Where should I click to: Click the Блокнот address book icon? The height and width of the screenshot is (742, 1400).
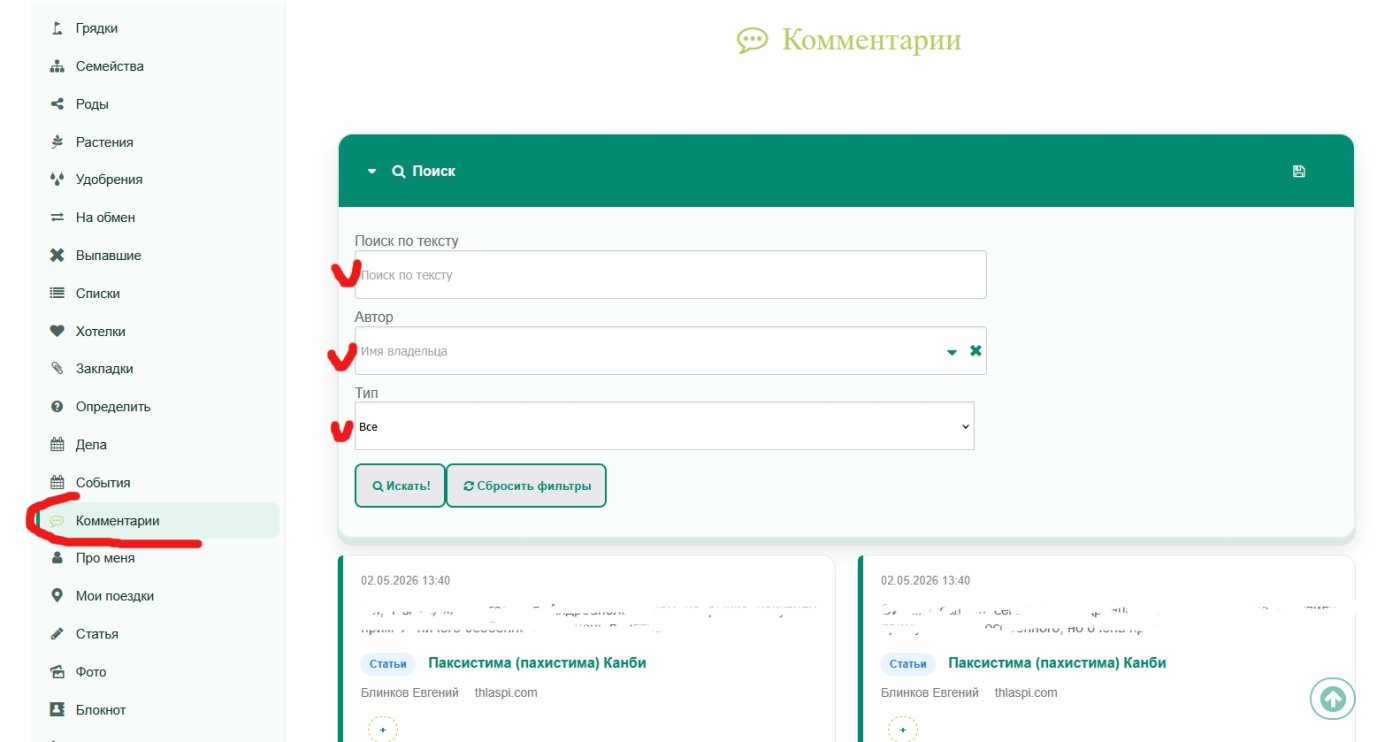pos(57,710)
